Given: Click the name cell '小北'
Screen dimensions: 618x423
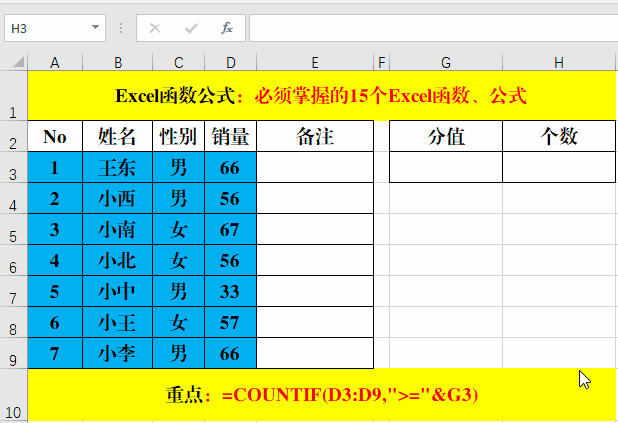Looking at the screenshot, I should point(117,260).
